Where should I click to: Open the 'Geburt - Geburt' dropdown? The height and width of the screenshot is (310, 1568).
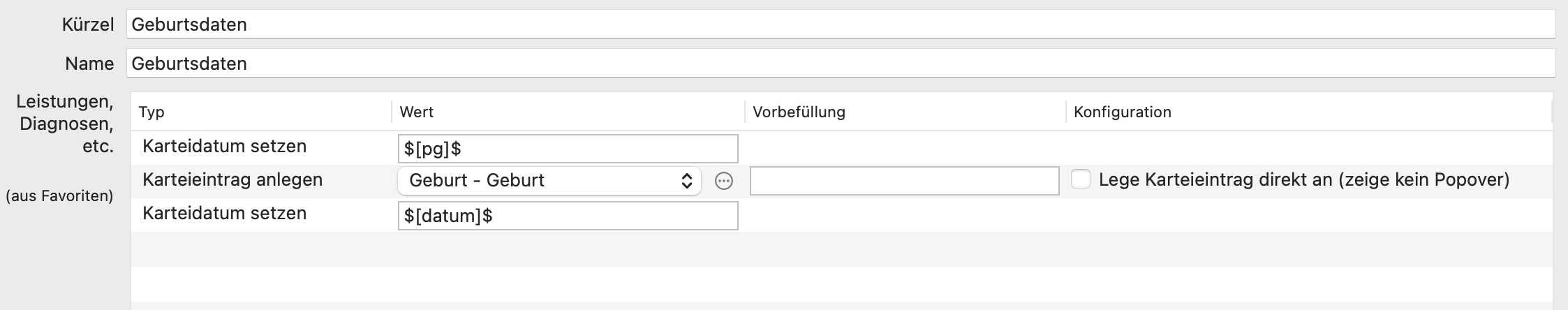549,181
